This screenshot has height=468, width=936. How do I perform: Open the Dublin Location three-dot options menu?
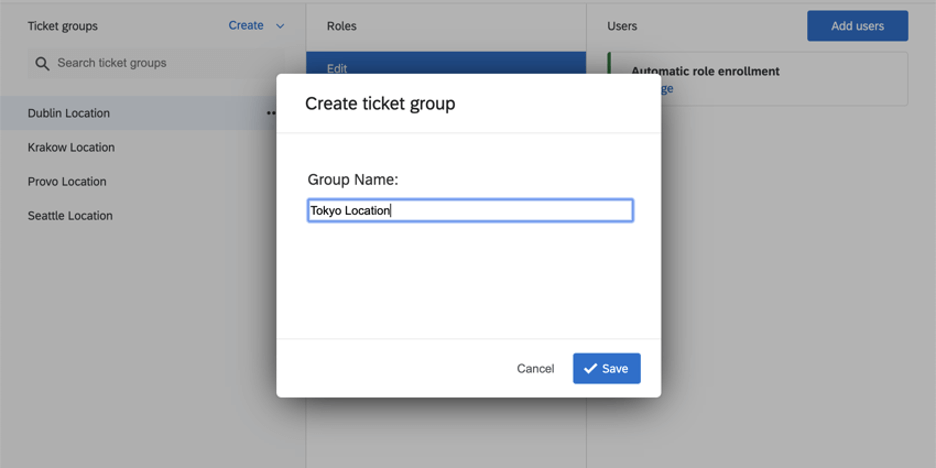(270, 113)
